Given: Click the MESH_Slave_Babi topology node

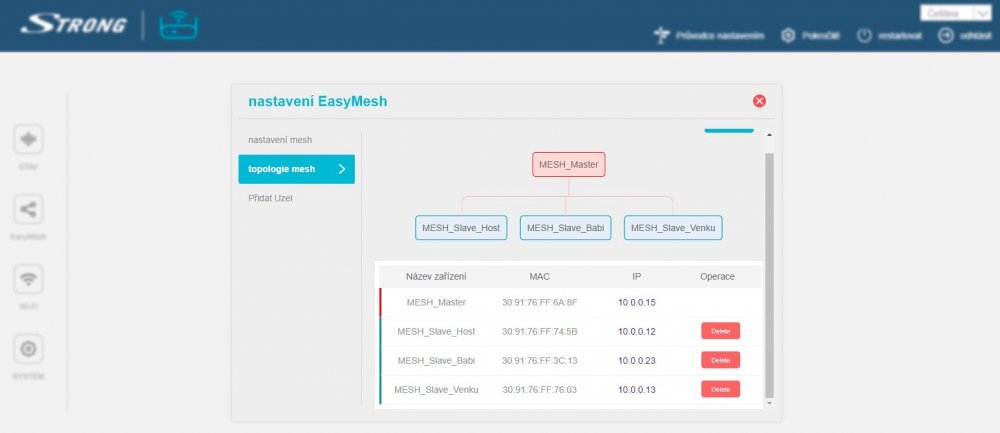Looking at the screenshot, I should [x=566, y=228].
